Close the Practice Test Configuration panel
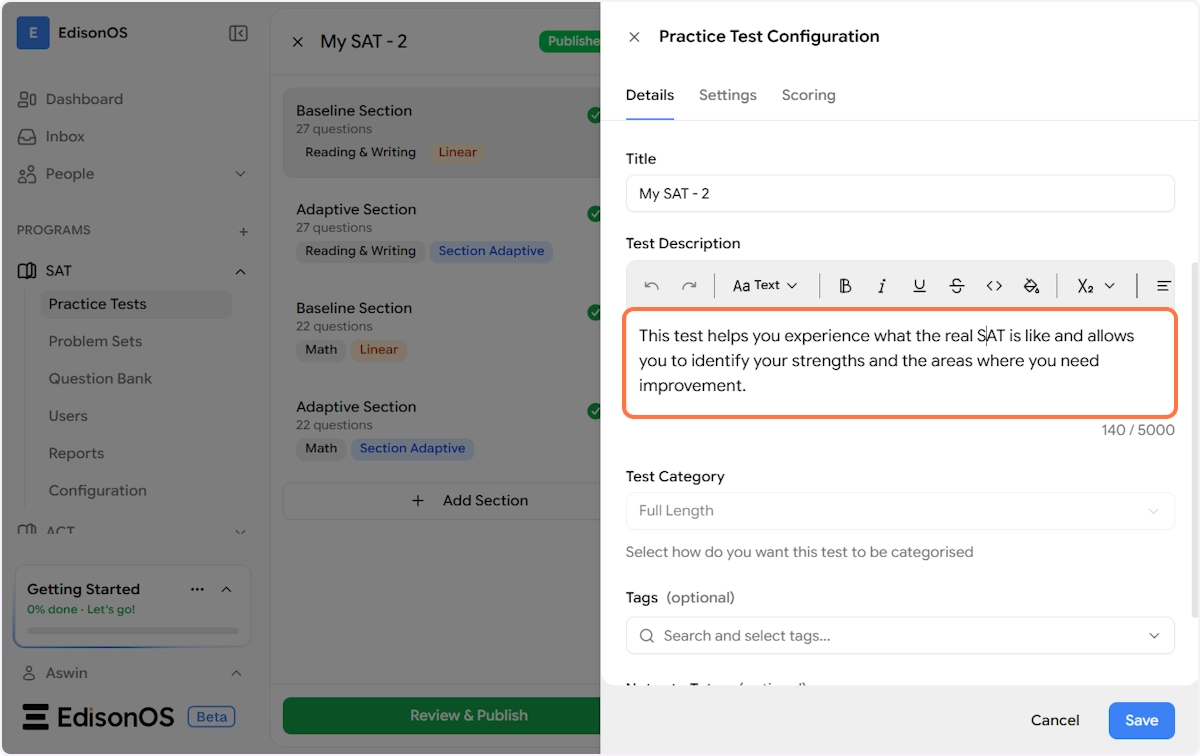Screen dimensions: 1200x756 [x=634, y=37]
